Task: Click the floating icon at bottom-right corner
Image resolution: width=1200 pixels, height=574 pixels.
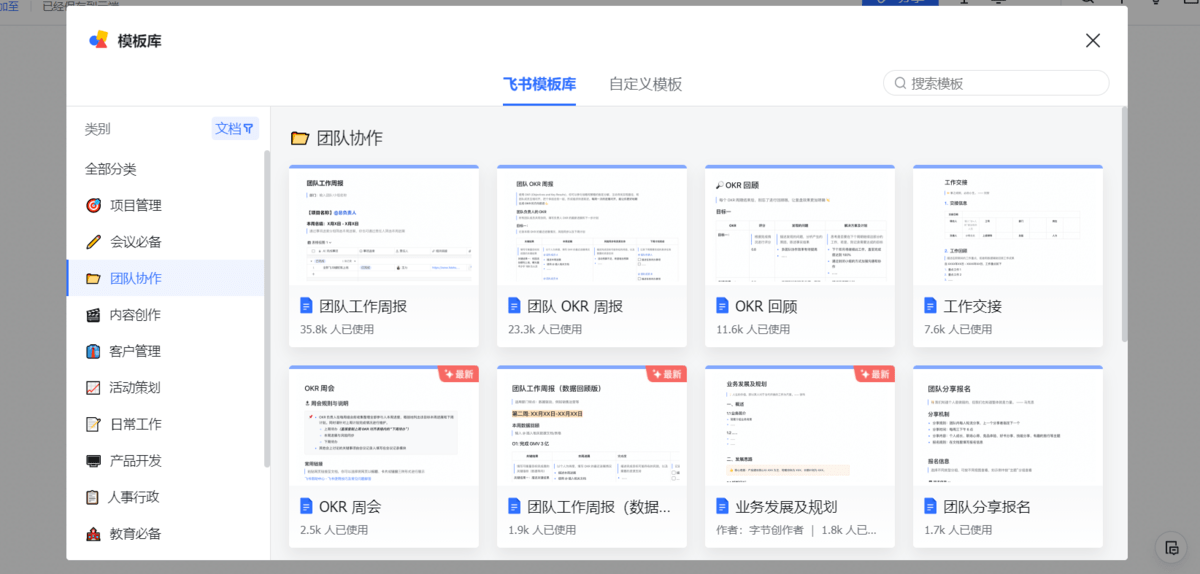Action: [1170, 548]
